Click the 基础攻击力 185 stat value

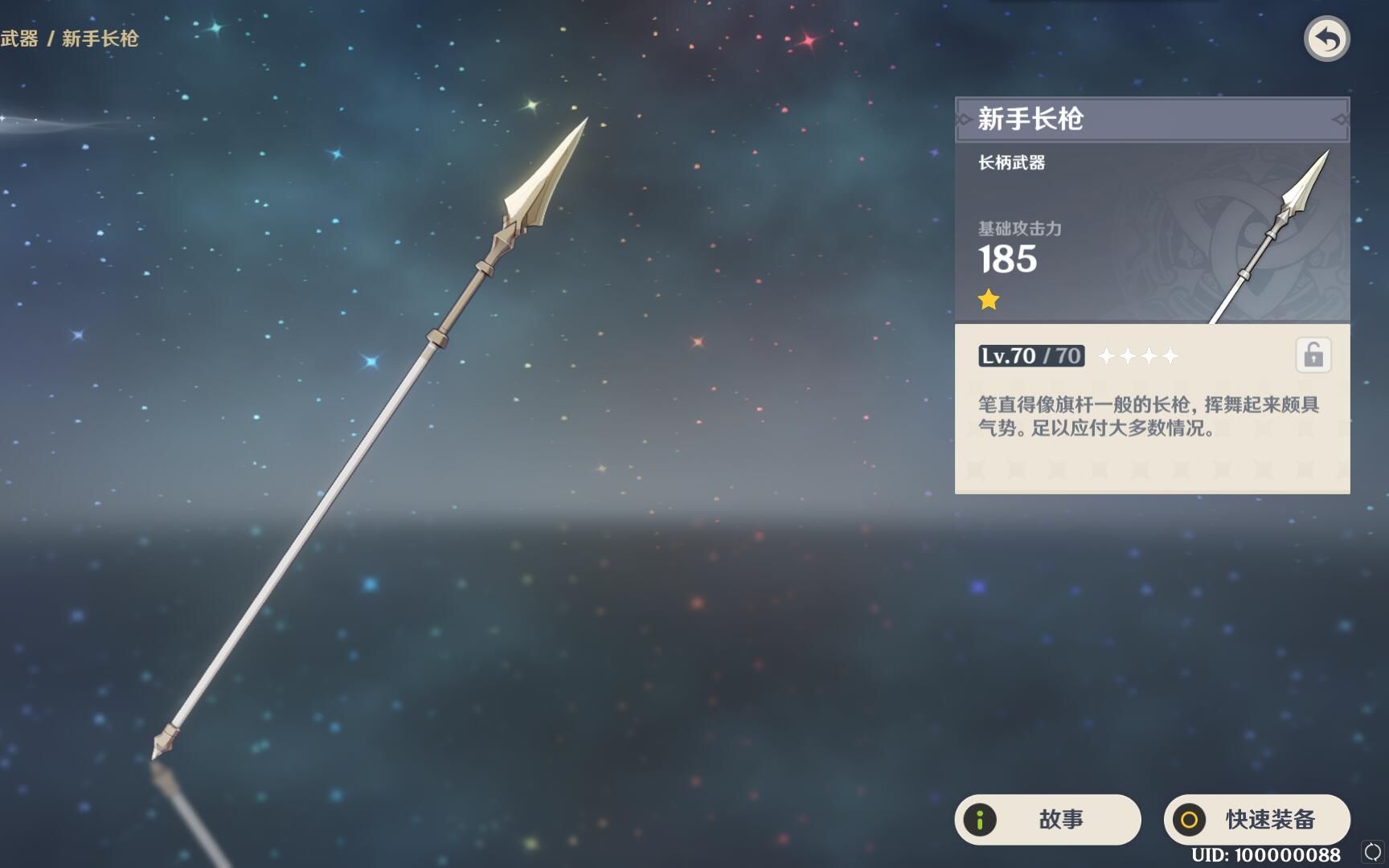pos(1008,259)
